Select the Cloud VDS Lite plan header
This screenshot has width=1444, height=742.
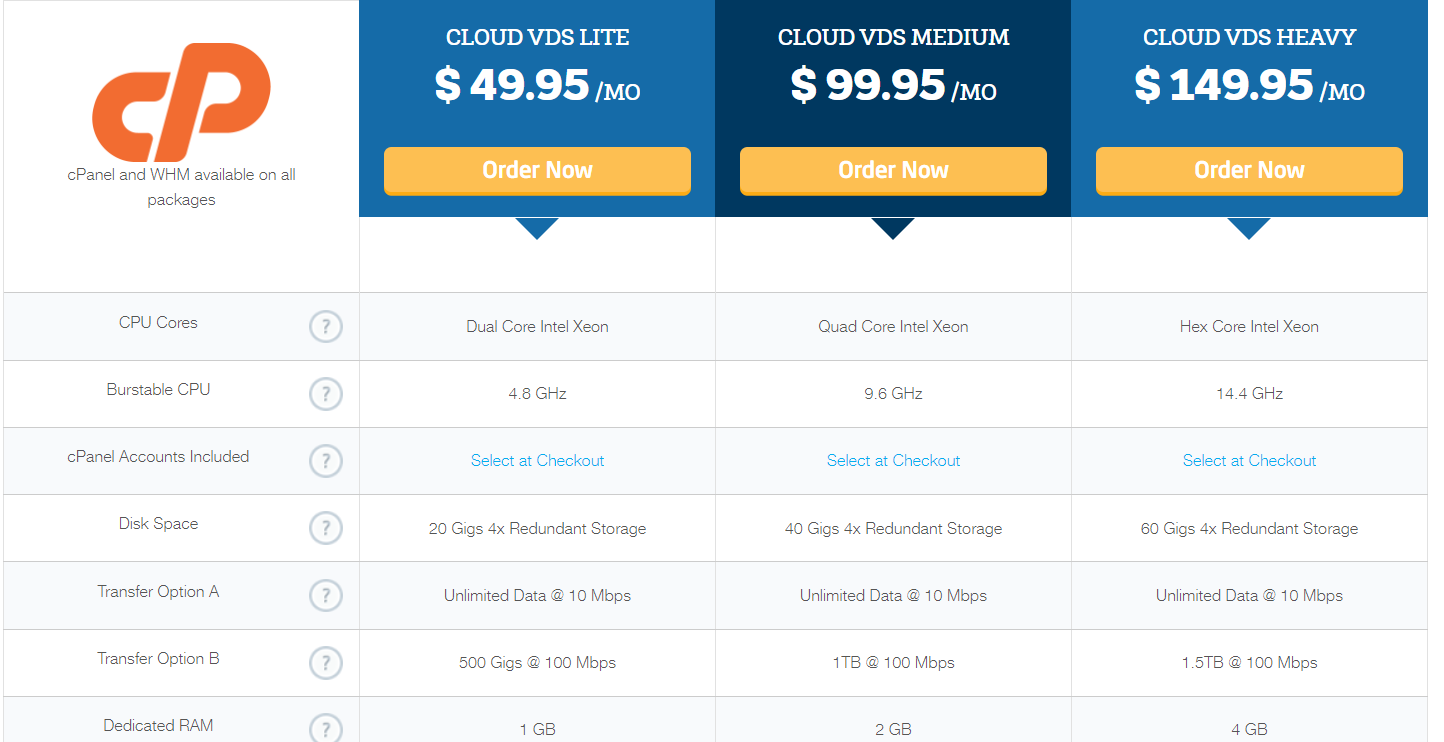click(x=537, y=38)
